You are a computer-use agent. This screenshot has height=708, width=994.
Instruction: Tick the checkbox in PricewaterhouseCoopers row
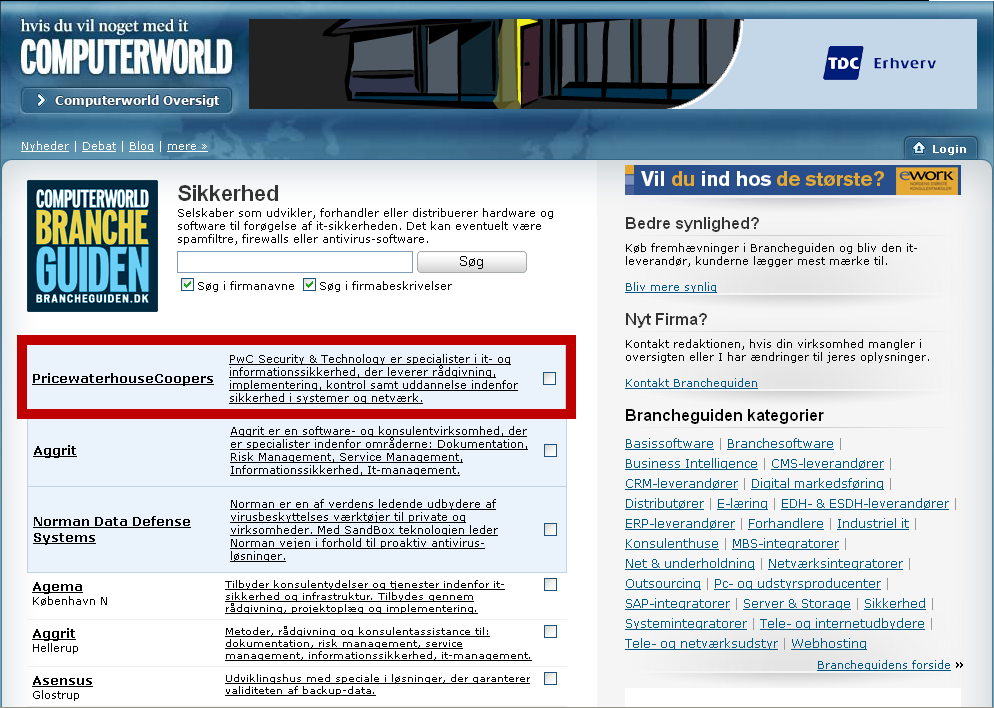[550, 378]
